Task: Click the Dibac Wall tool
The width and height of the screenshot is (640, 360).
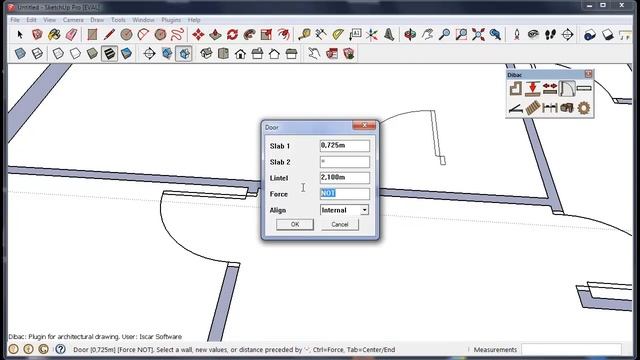Action: click(x=516, y=88)
